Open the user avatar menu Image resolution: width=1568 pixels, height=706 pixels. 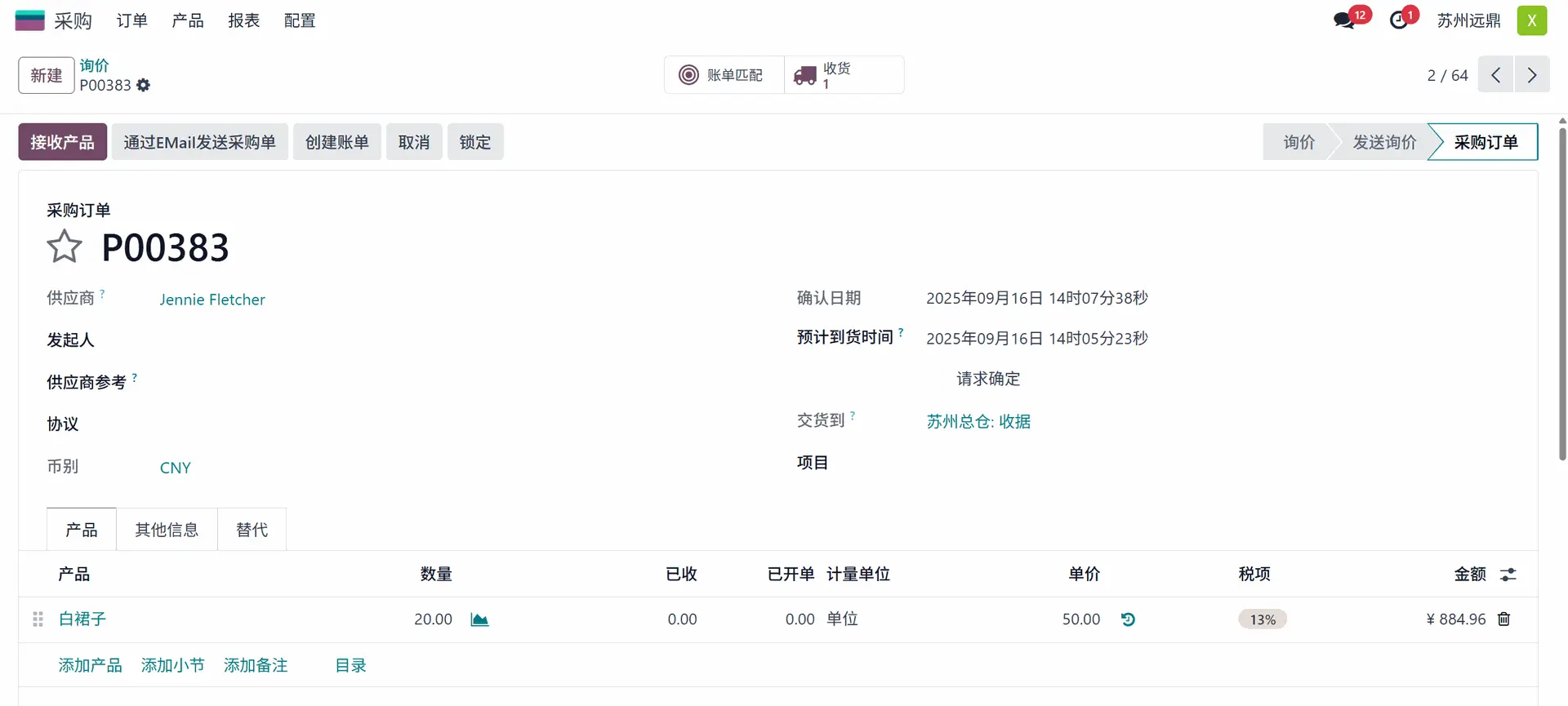[x=1531, y=20]
